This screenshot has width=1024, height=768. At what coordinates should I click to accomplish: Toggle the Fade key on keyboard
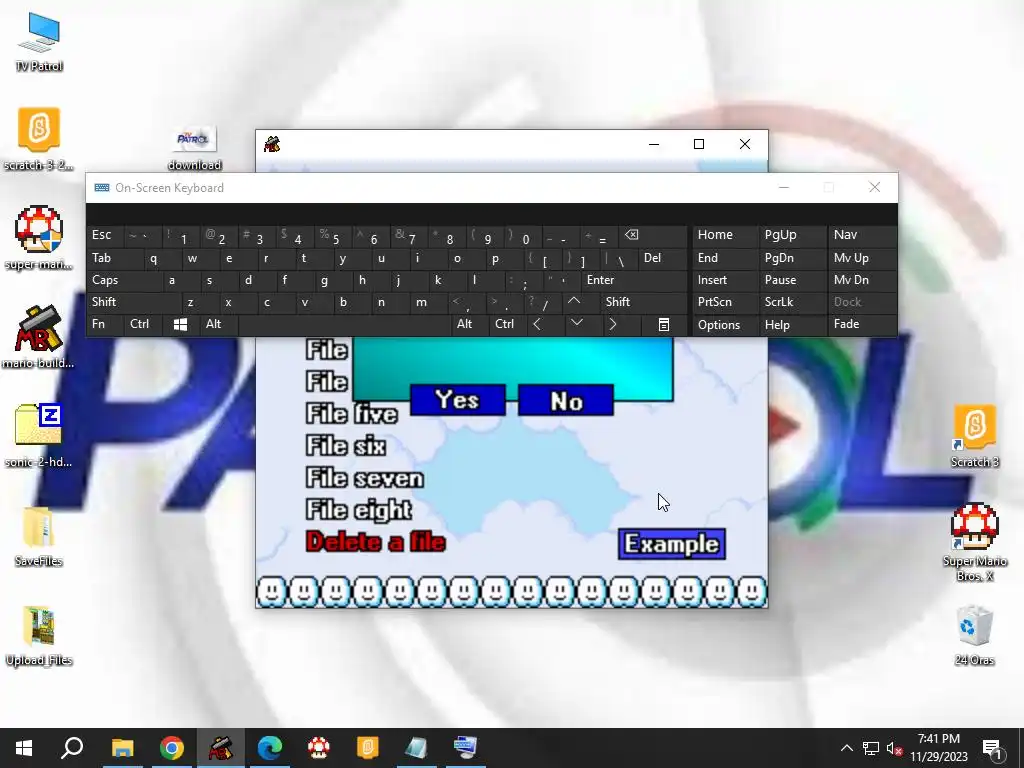pos(862,325)
